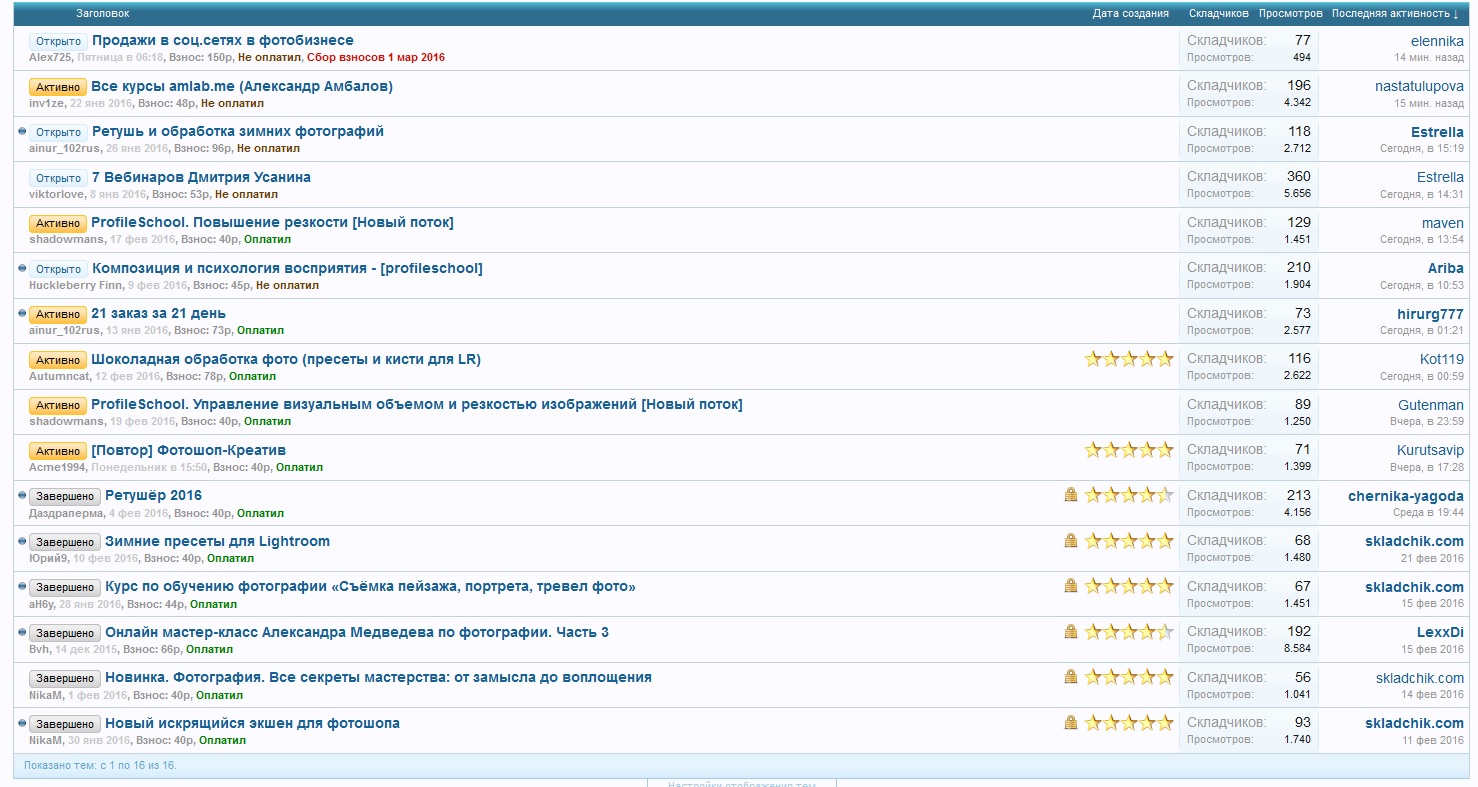This screenshot has height=787, width=1478.
Task: Click lock icon on Ретушёр 2016 row
Action: pyautogui.click(x=1071, y=495)
